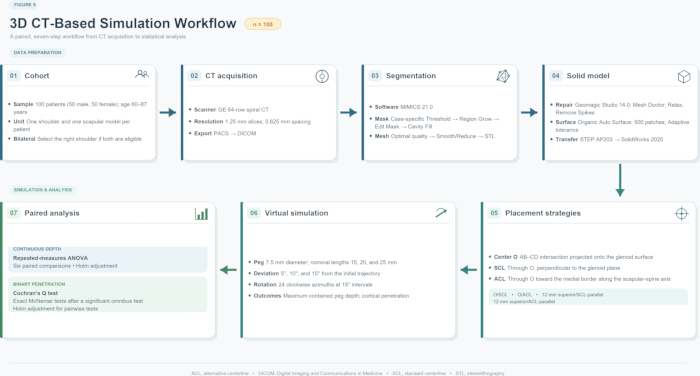The width and height of the screenshot is (700, 376).
Task: Click the Sample 100 patients bullet
Action: [78, 108]
